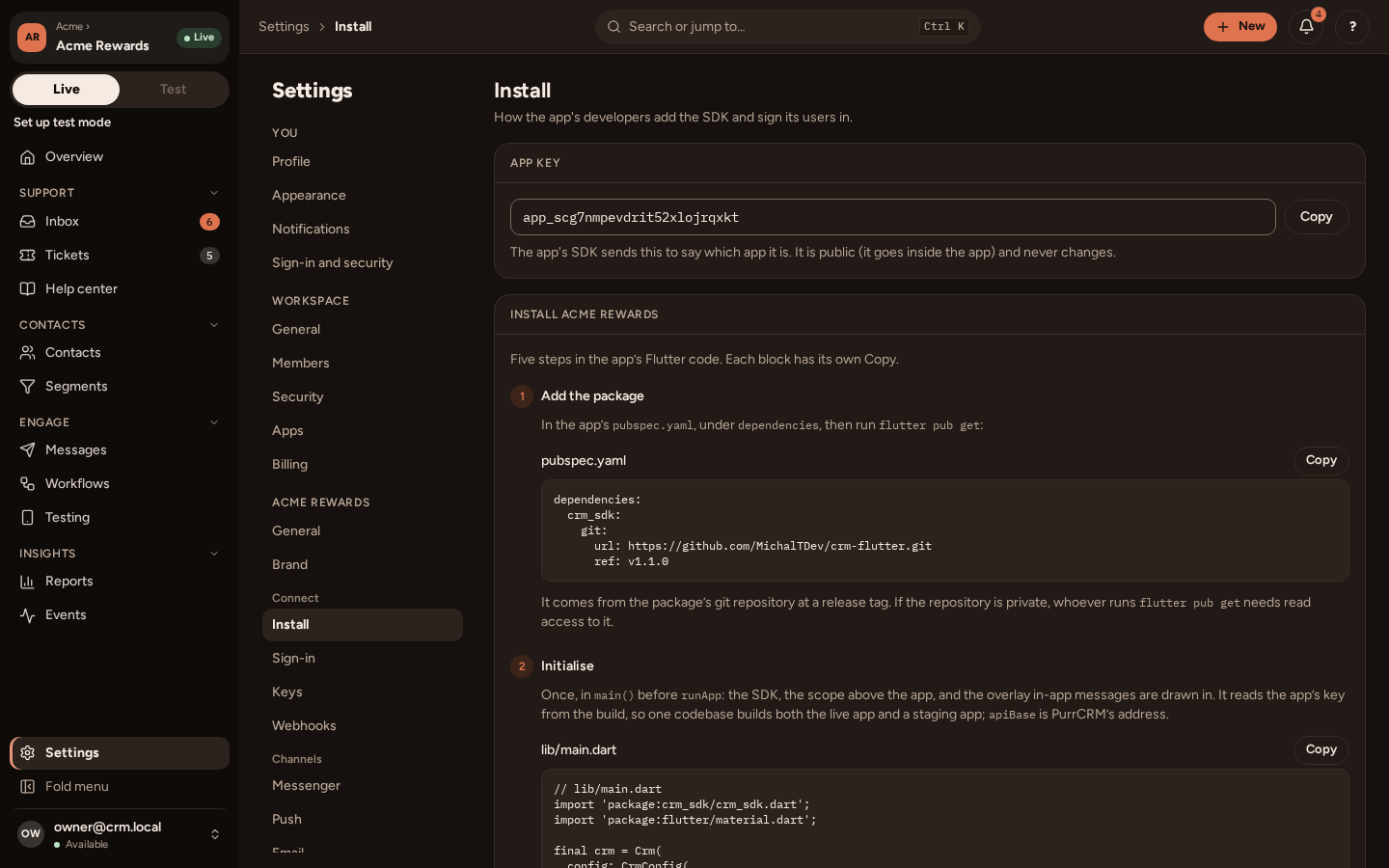1389x868 pixels.
Task: Open Brand settings for Acme Rewards
Action: coord(363,565)
